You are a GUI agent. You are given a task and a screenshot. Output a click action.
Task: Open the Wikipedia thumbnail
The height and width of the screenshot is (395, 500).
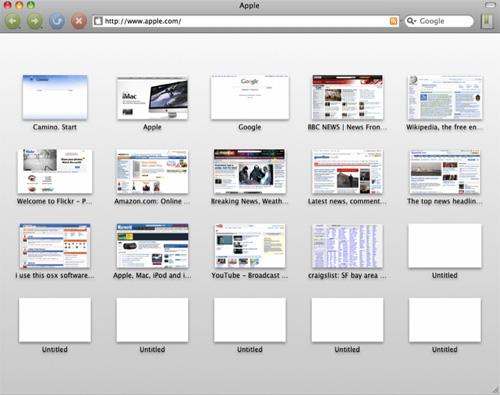(445, 97)
